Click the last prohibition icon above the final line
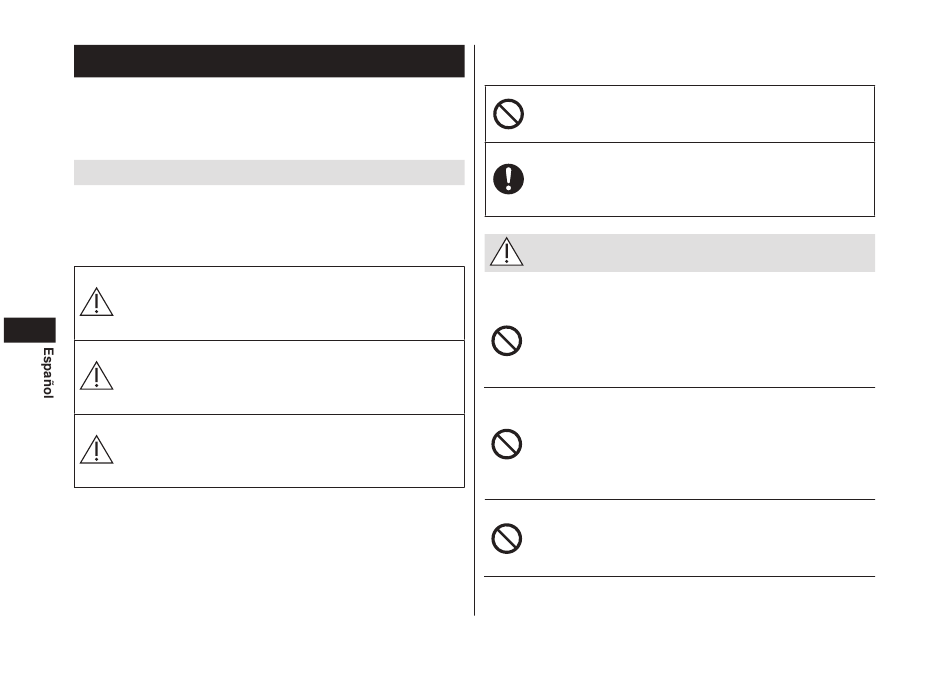This screenshot has height=680, width=950. pyautogui.click(x=507, y=538)
